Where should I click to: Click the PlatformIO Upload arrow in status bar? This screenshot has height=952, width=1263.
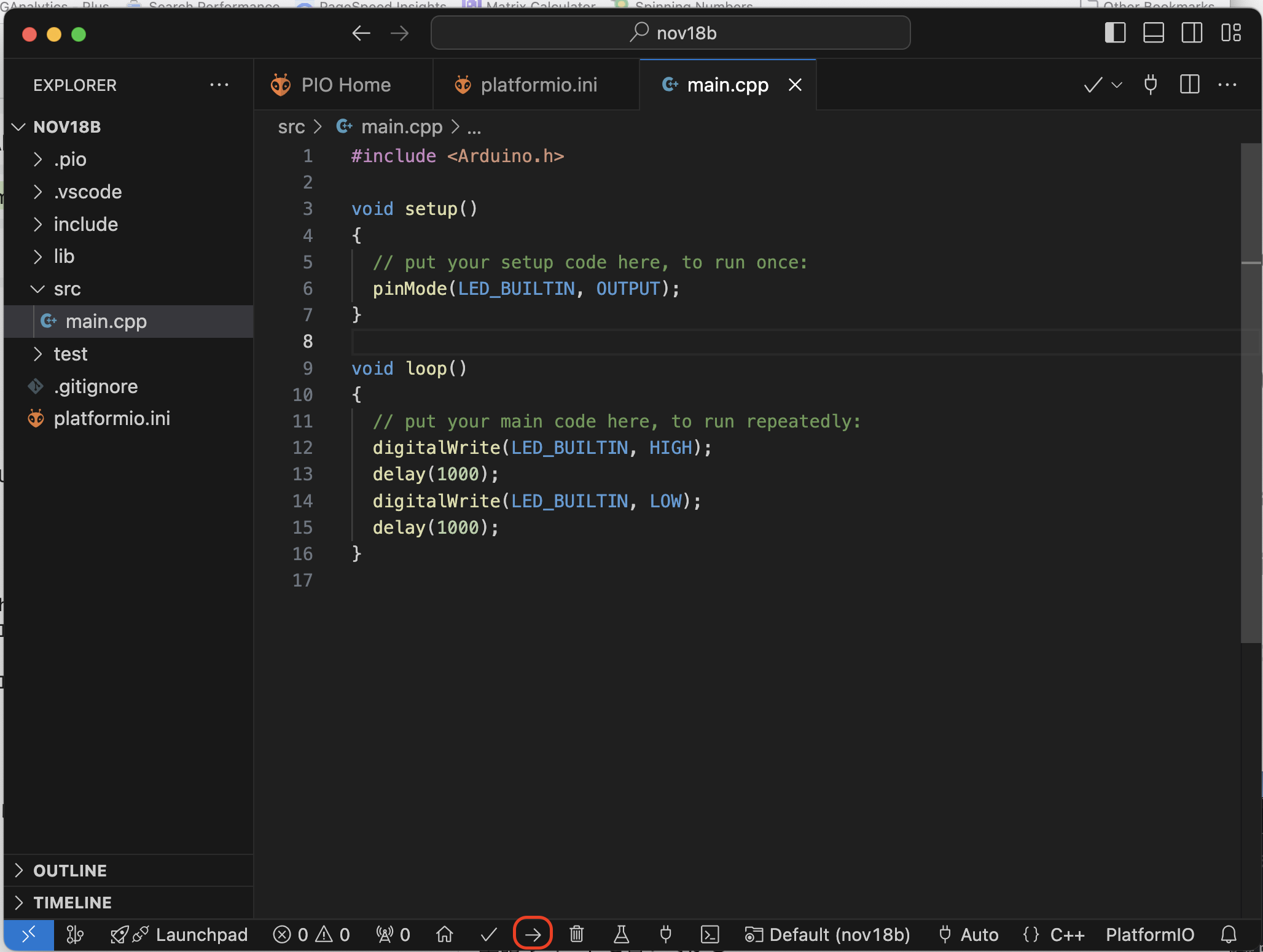pyautogui.click(x=533, y=934)
